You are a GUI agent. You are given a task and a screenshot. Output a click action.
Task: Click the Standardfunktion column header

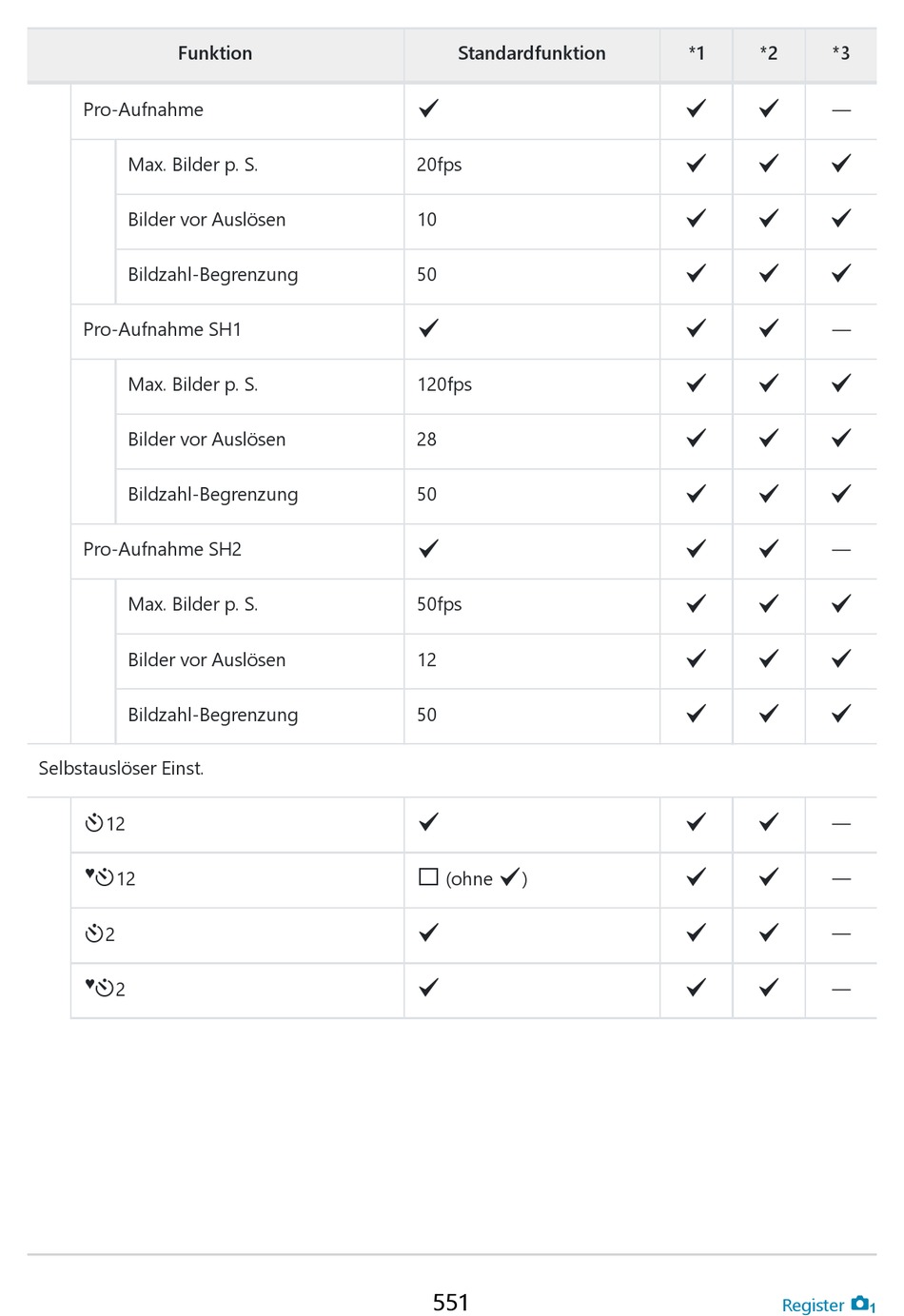pyautogui.click(x=531, y=53)
